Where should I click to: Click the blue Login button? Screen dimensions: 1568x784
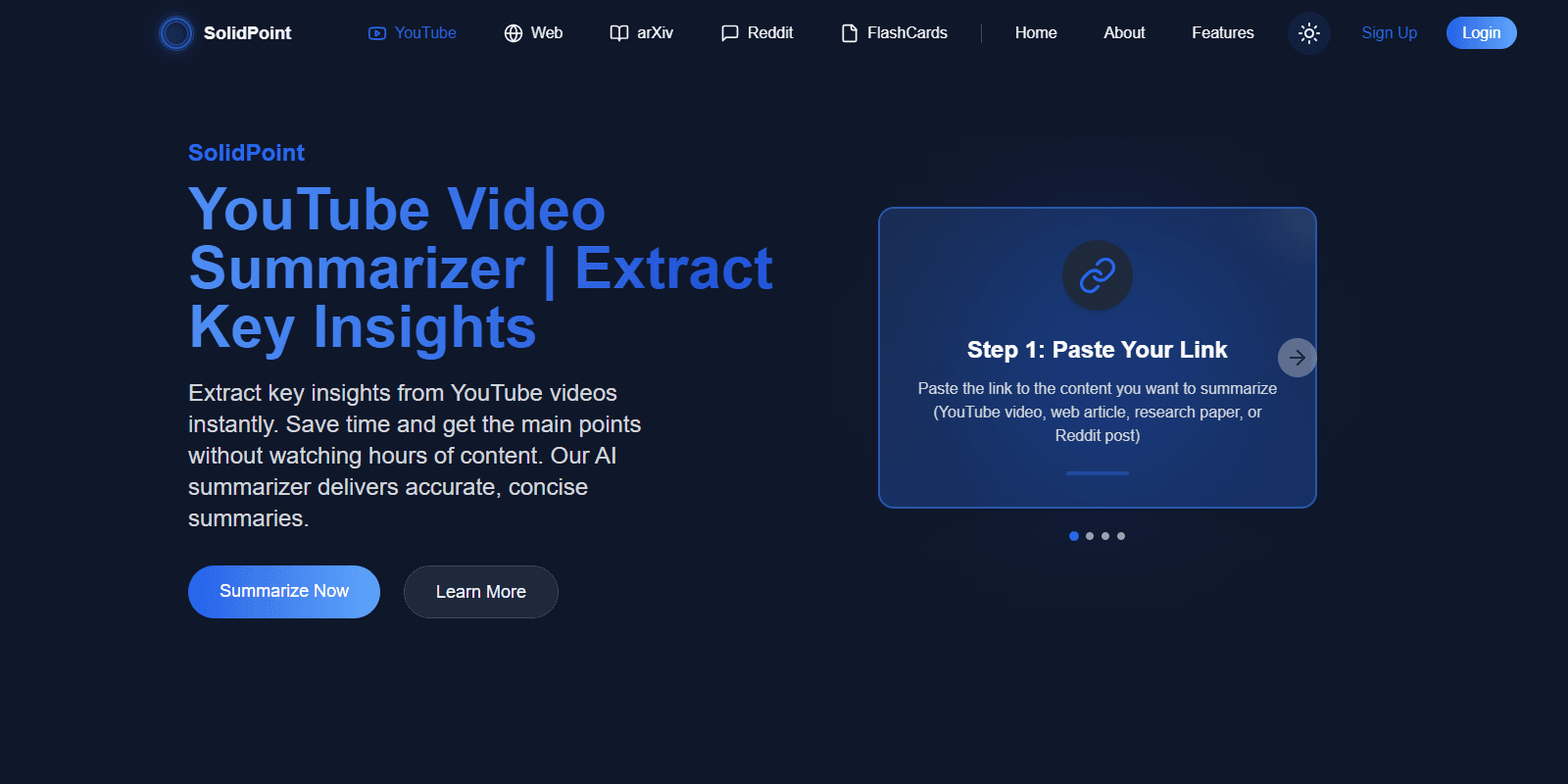tap(1481, 33)
